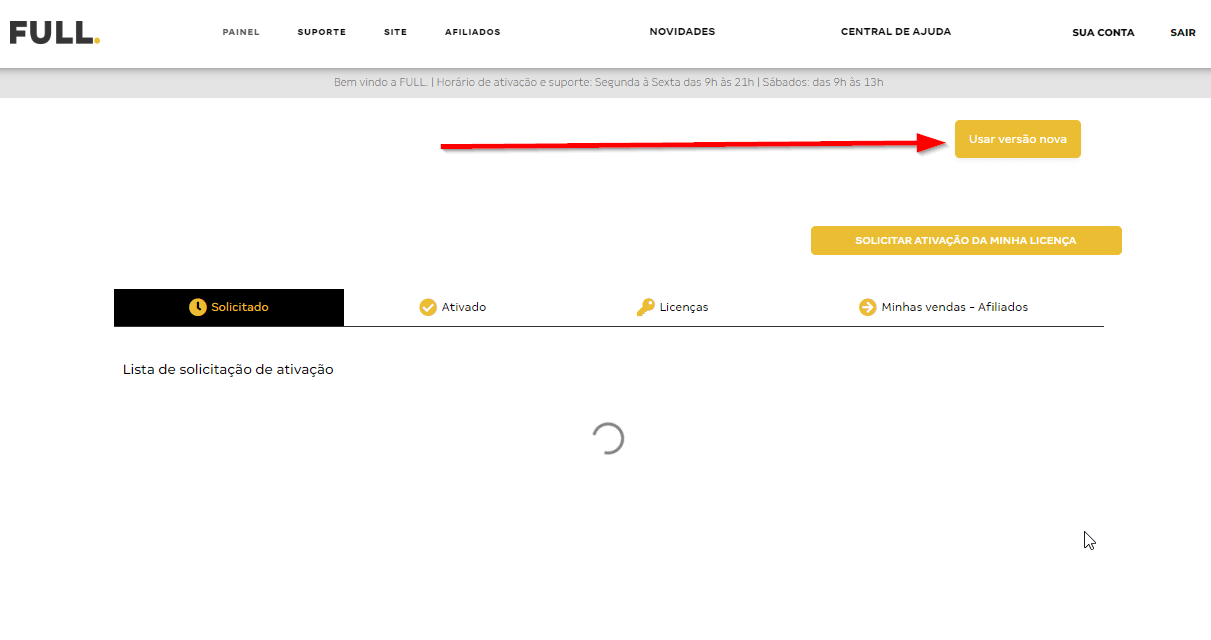The width and height of the screenshot is (1211, 640).
Task: Click the arrow icon on Minhas vendas
Action: click(x=867, y=307)
